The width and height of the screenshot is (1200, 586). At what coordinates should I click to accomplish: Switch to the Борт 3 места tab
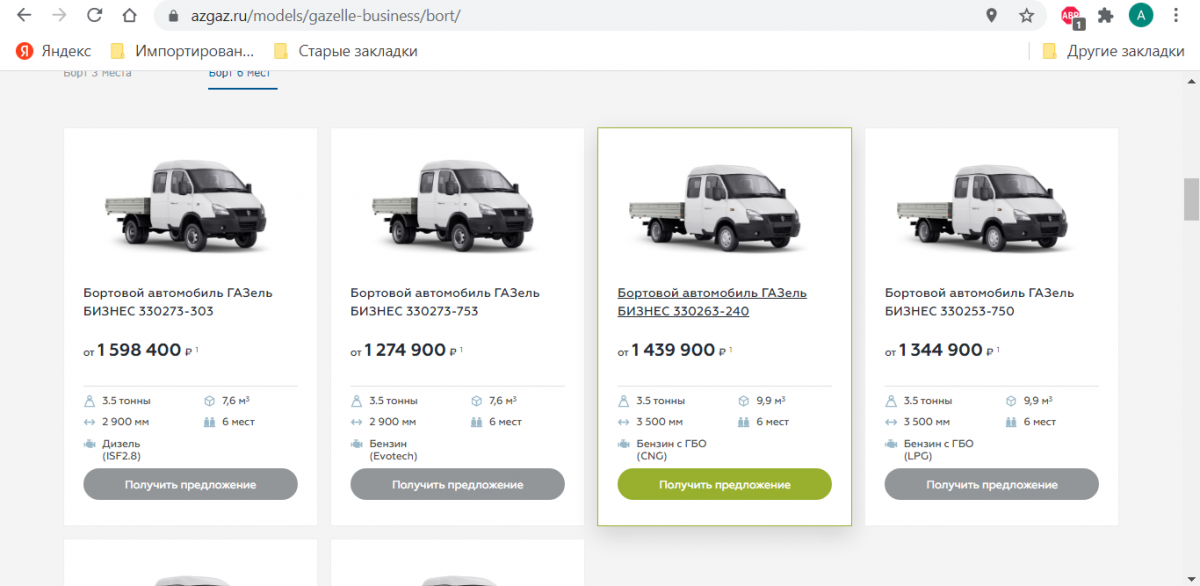[x=97, y=73]
